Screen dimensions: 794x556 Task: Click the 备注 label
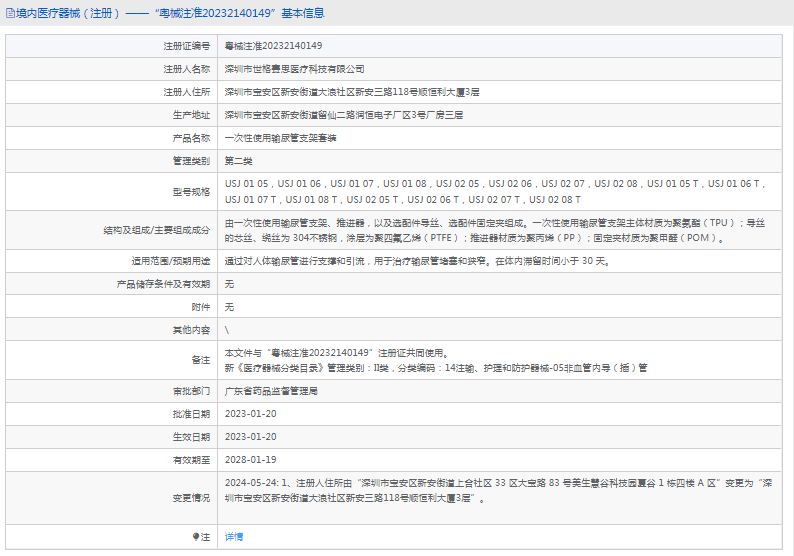pos(201,360)
